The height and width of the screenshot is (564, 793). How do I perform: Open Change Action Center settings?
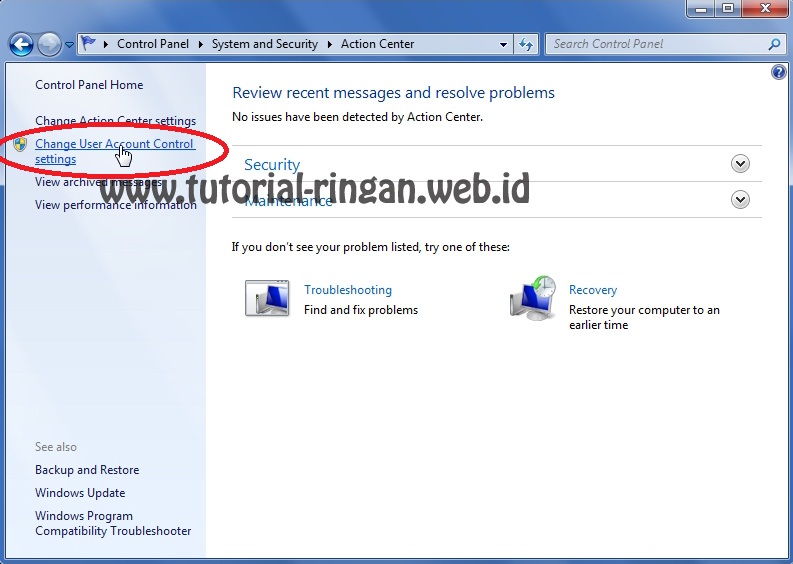tap(115, 121)
